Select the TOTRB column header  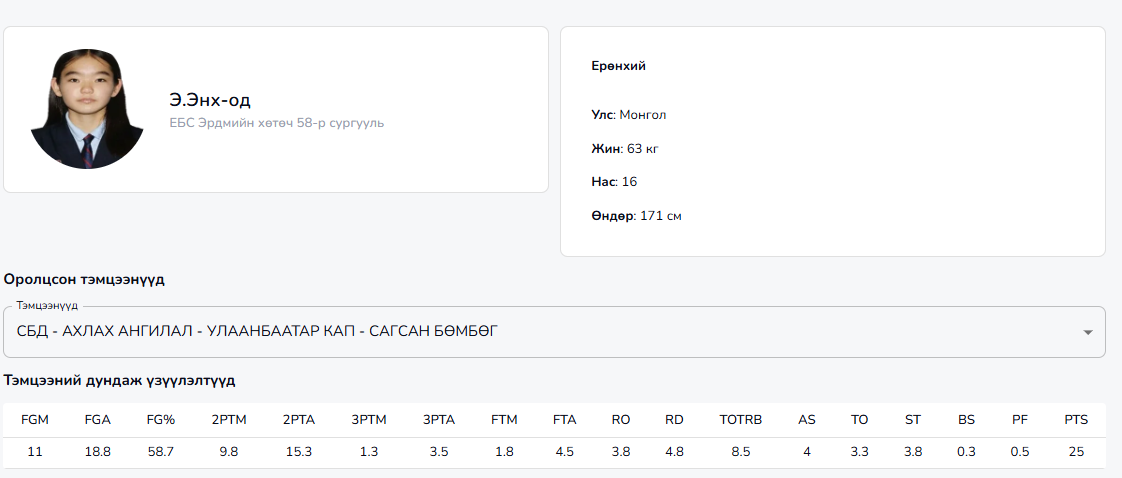[x=741, y=420]
